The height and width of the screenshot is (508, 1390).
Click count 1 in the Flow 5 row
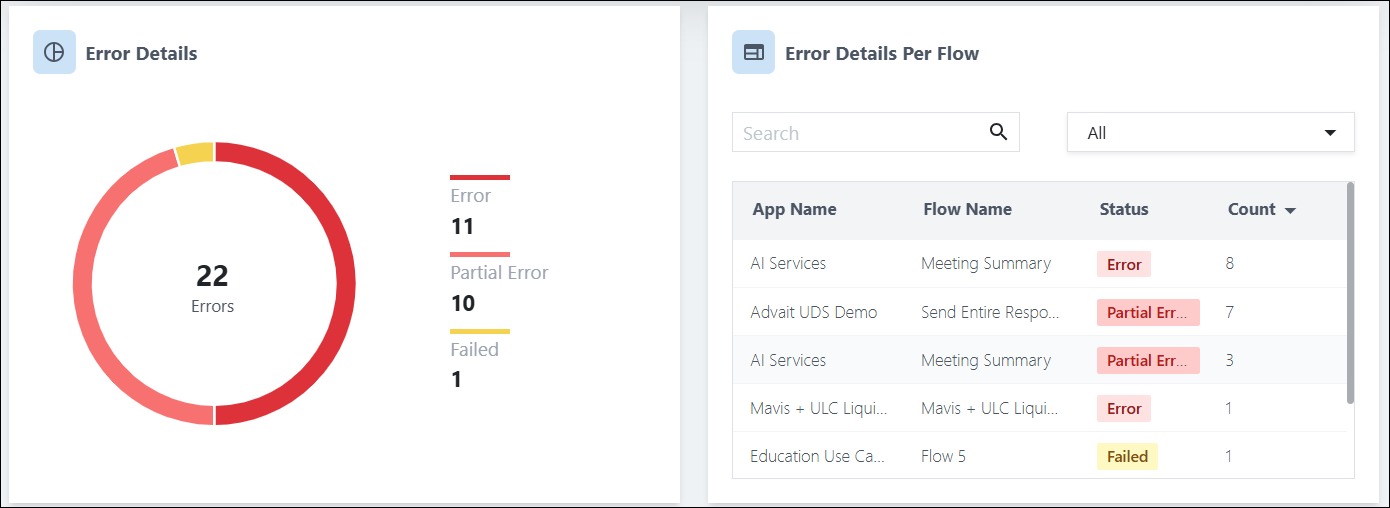point(1229,456)
